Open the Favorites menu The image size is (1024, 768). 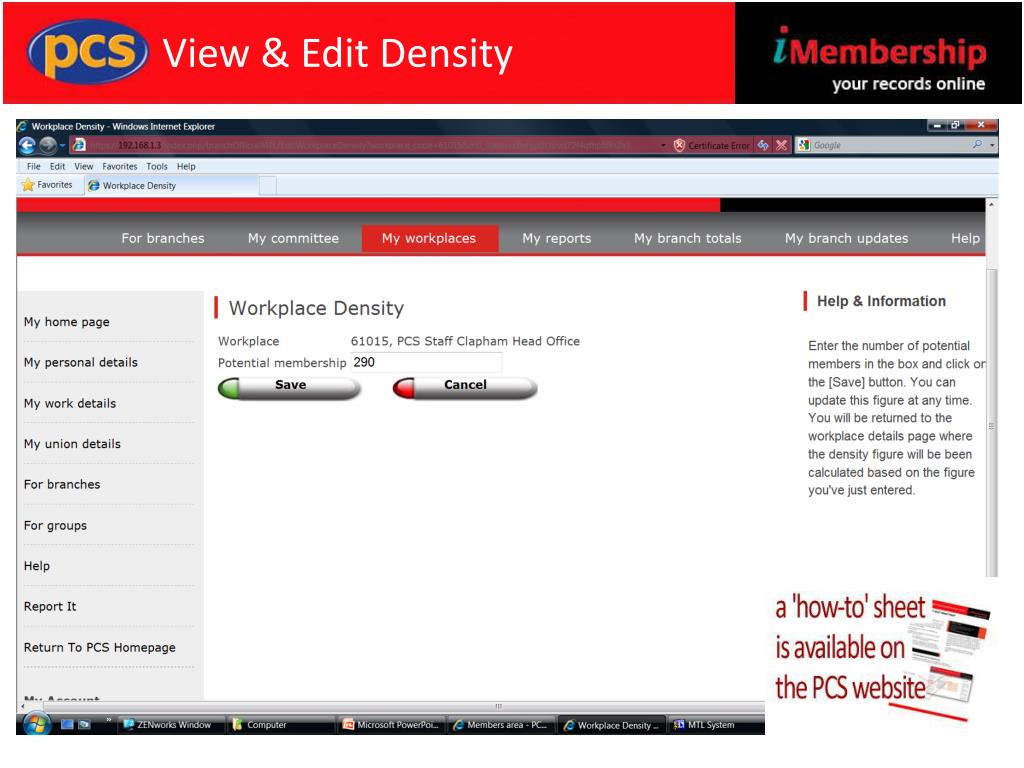[x=120, y=167]
